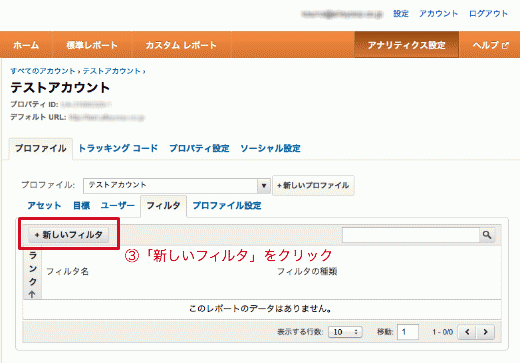Go to previous page arrow

coord(467,332)
